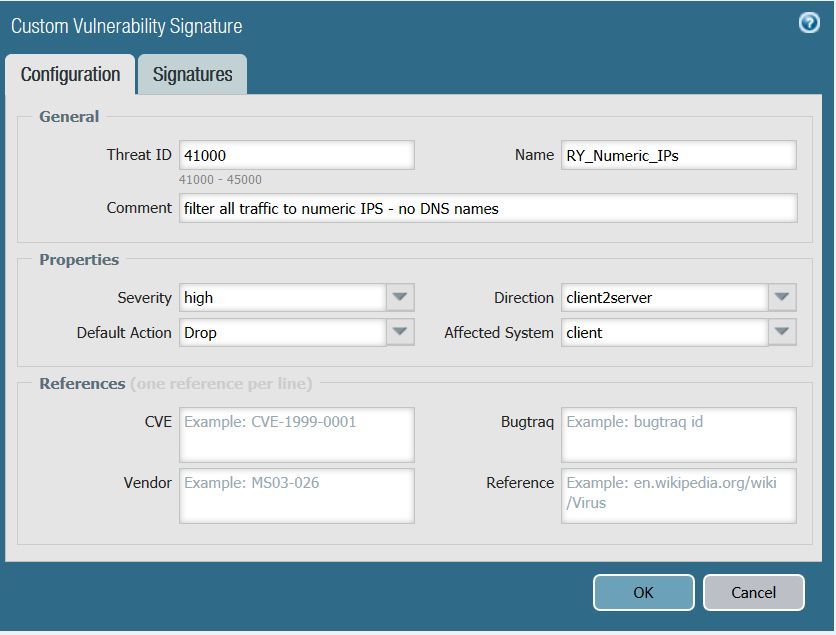Click the Default Action box showing Drop

pyautogui.click(x=283, y=332)
